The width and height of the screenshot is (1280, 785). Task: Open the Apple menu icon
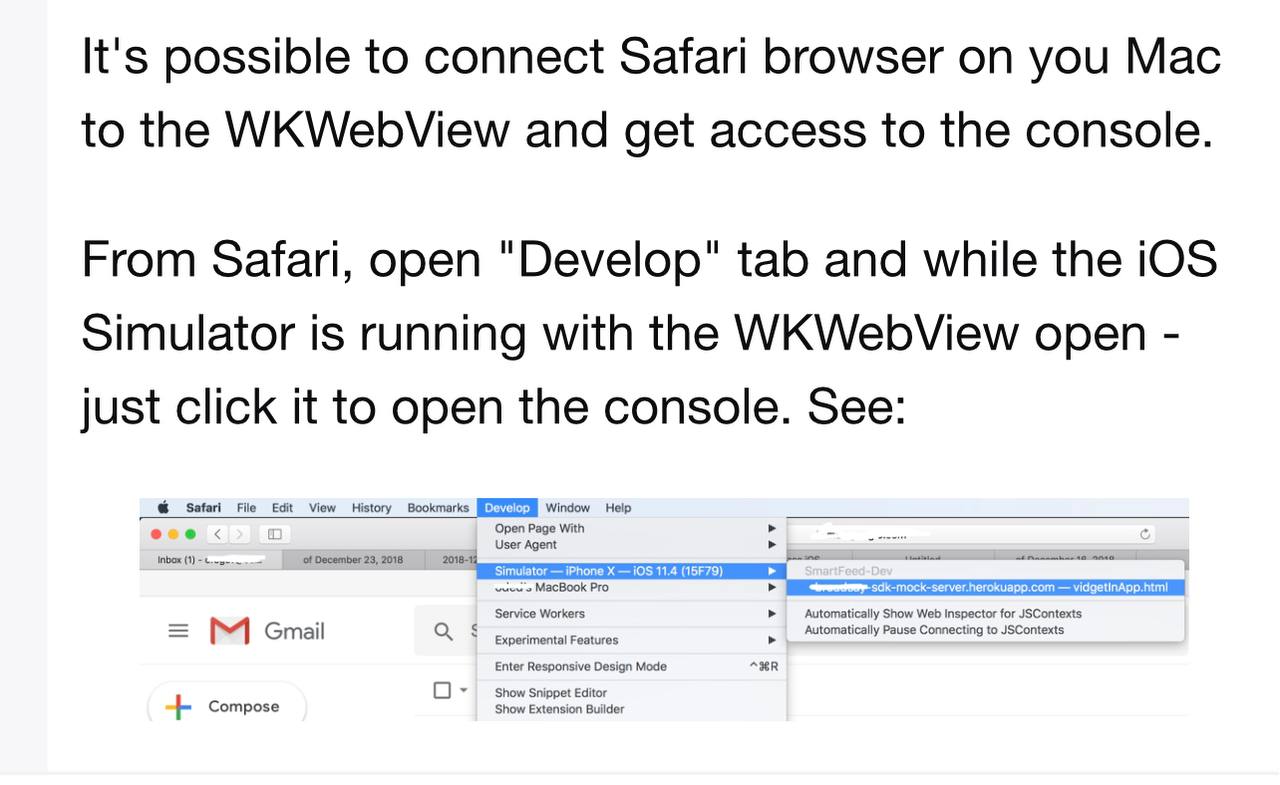pos(164,507)
